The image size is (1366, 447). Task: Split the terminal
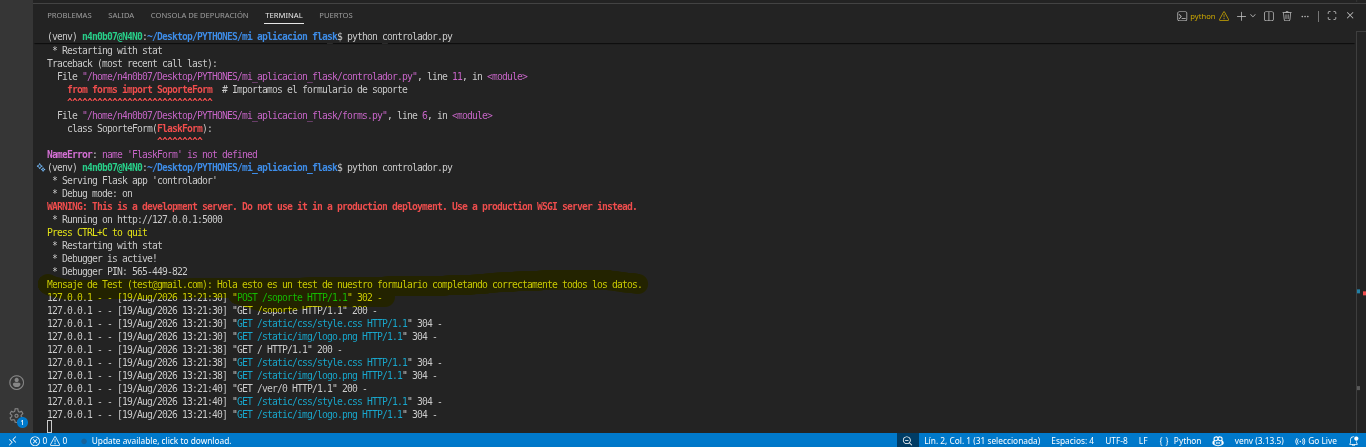[1269, 16]
